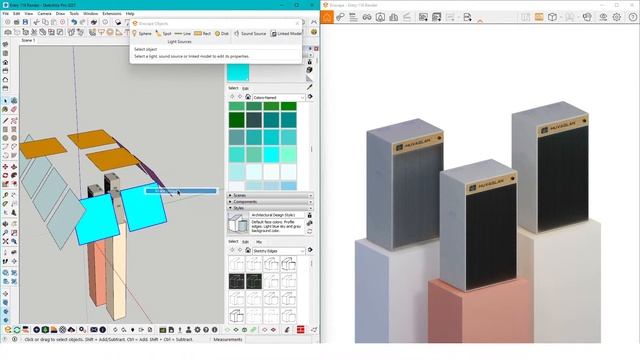Add a Sound Source in Enscape Objects

[x=250, y=33]
